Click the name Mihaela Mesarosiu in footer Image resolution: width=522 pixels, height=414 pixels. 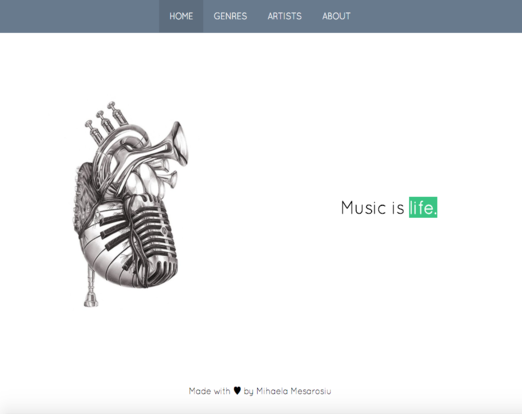[x=294, y=391]
